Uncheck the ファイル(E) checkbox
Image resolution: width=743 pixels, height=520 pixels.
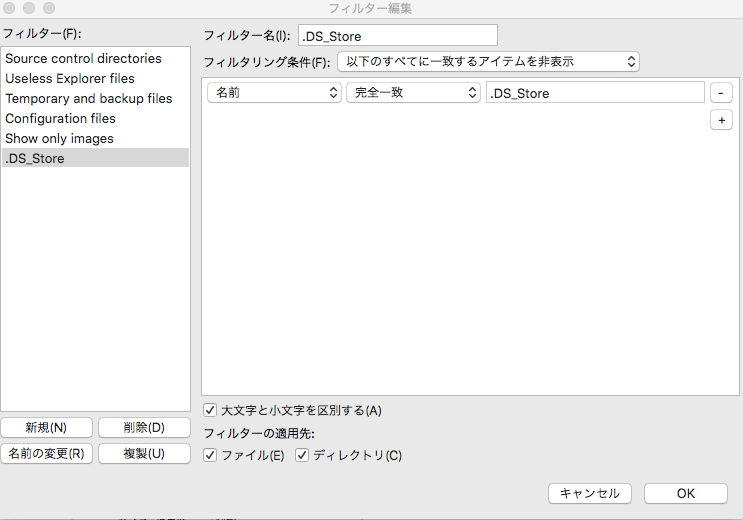point(210,455)
